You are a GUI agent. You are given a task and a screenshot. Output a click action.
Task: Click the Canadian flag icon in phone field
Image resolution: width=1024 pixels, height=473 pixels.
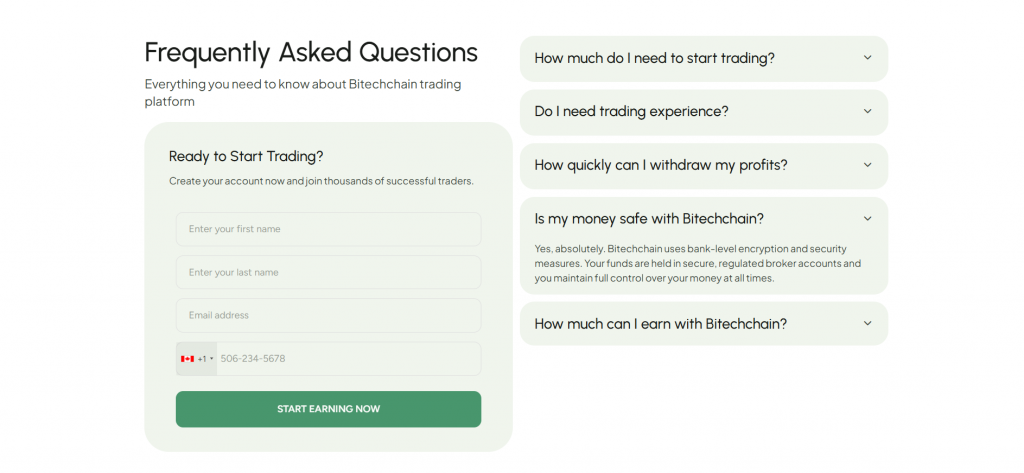(187, 359)
